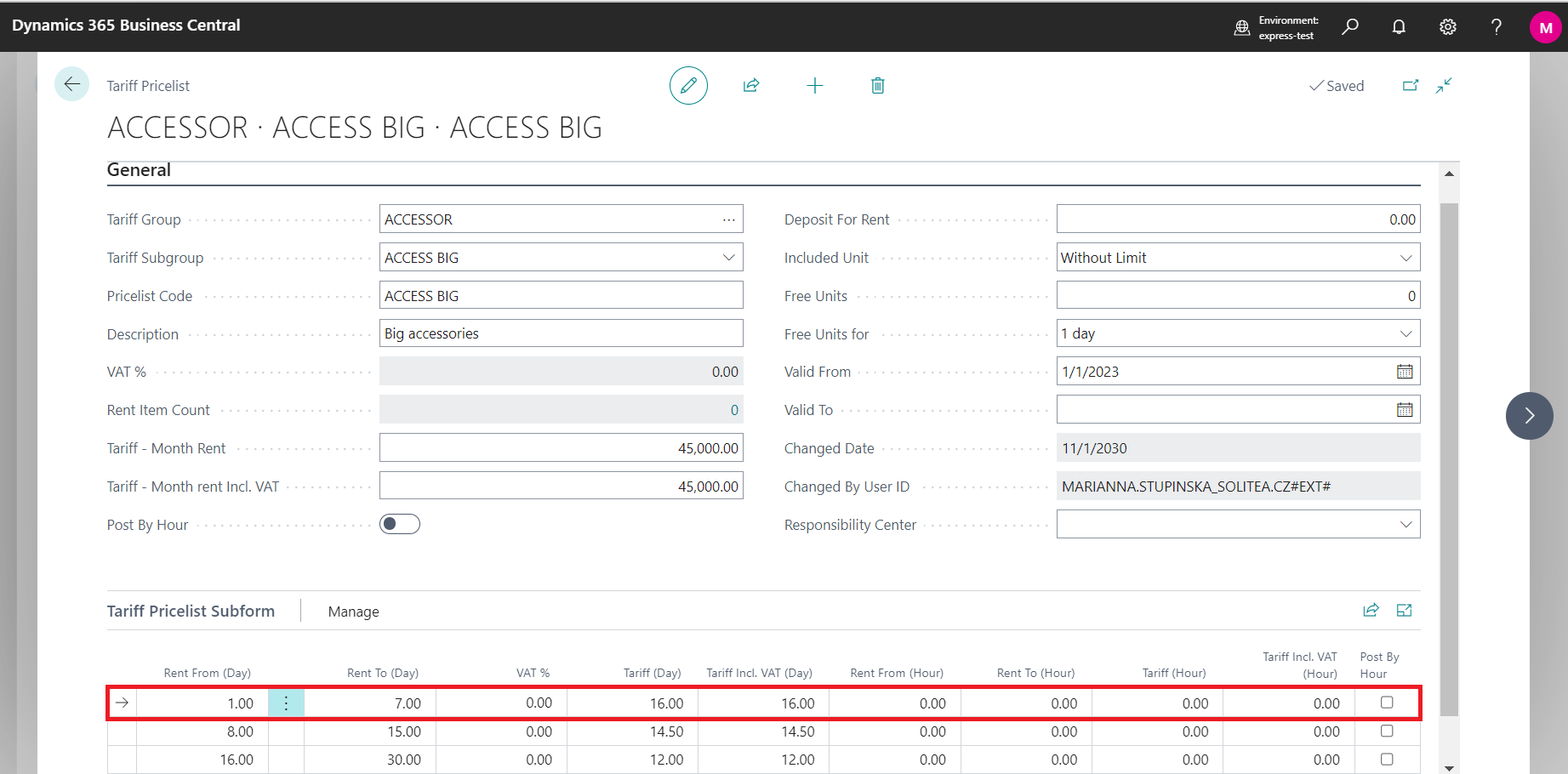Click the share icon in header
This screenshot has width=1568, height=774.
pos(751,86)
